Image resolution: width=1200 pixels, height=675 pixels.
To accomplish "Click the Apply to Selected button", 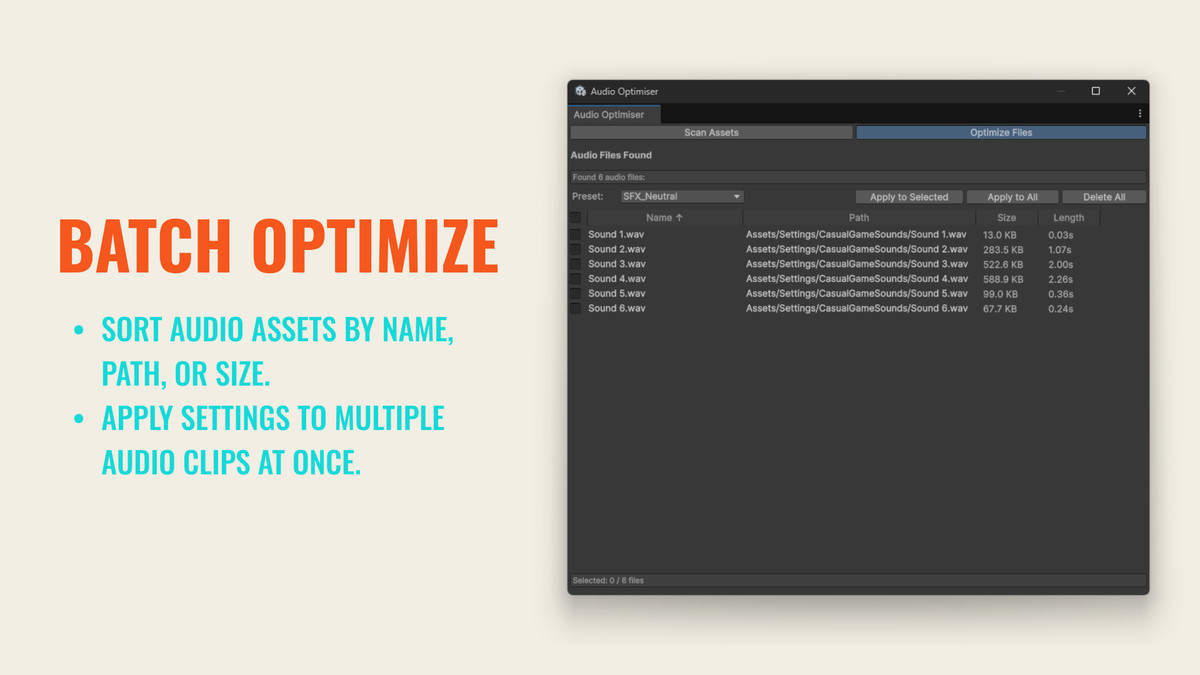I will pyautogui.click(x=909, y=196).
